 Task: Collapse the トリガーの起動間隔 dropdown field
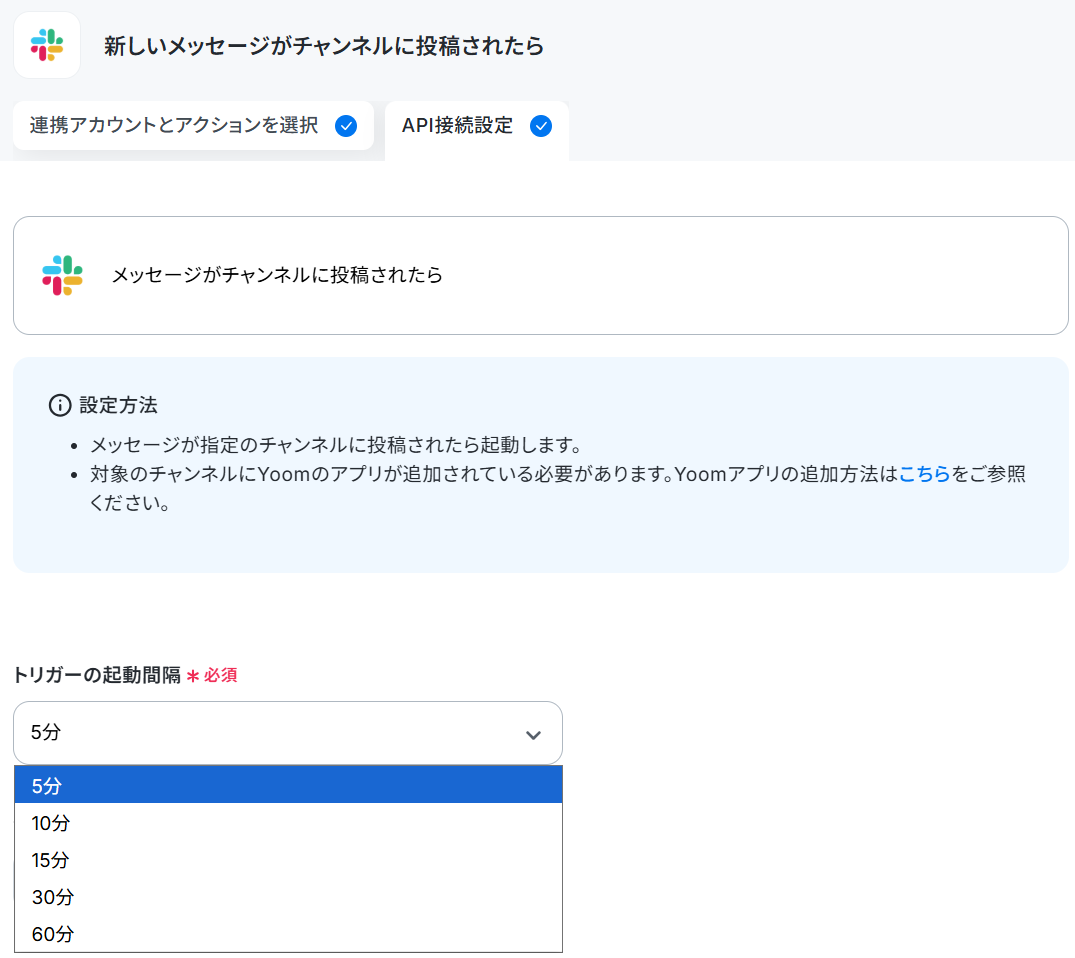click(288, 732)
